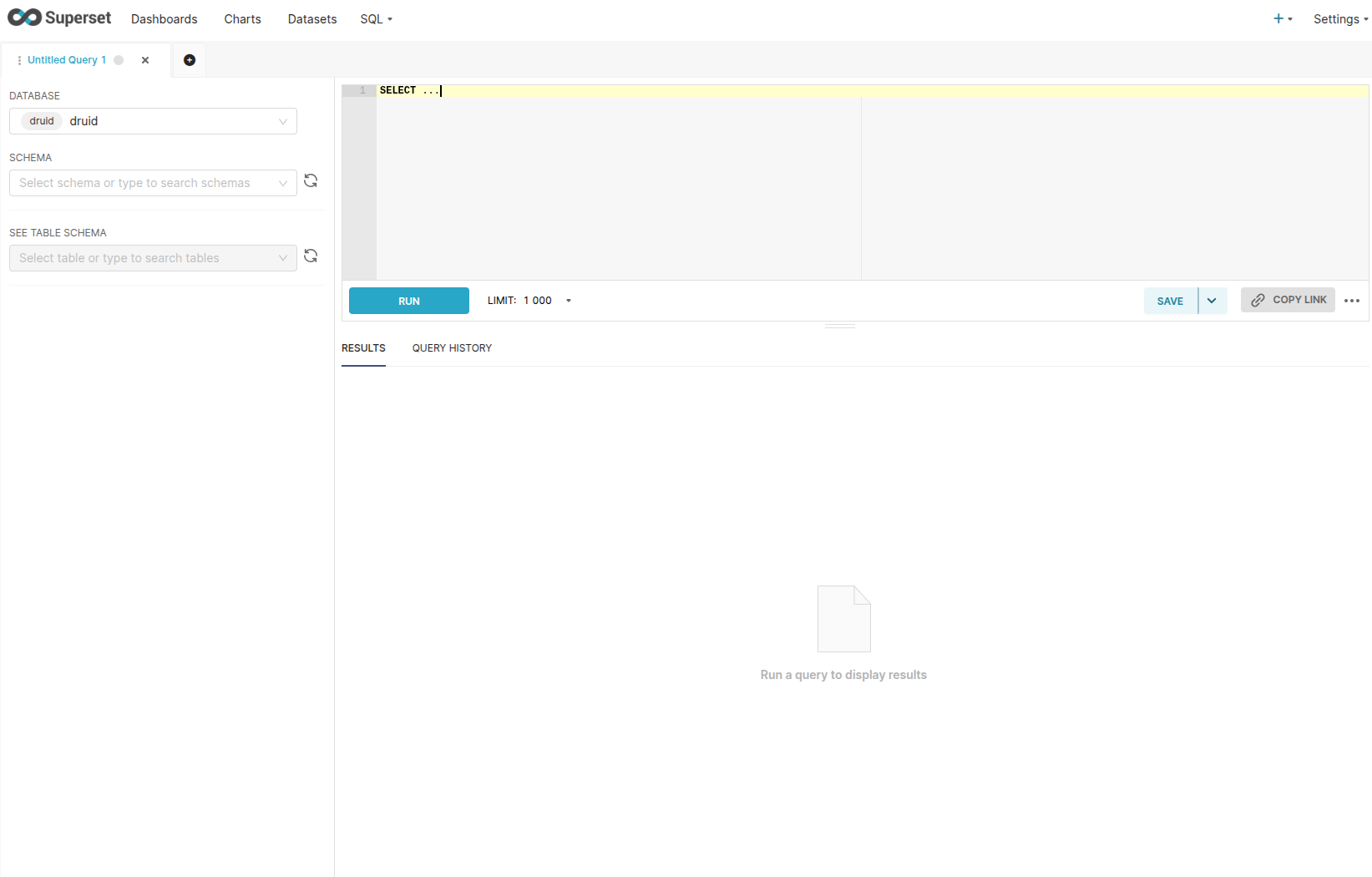The height and width of the screenshot is (877, 1372).
Task: Open the plus create-new menu
Action: (1282, 18)
